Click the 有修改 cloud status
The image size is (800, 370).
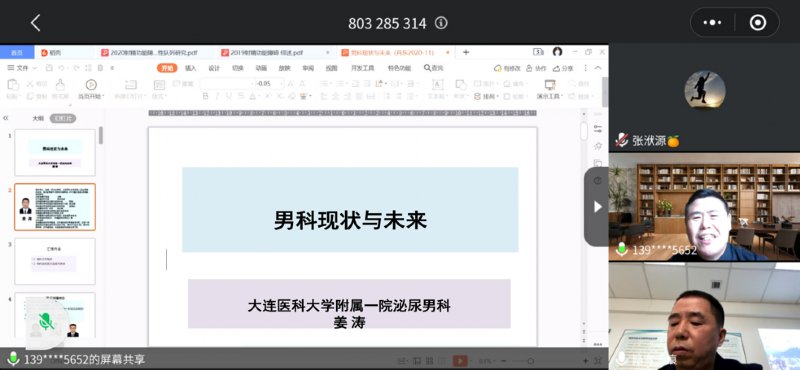(x=507, y=68)
